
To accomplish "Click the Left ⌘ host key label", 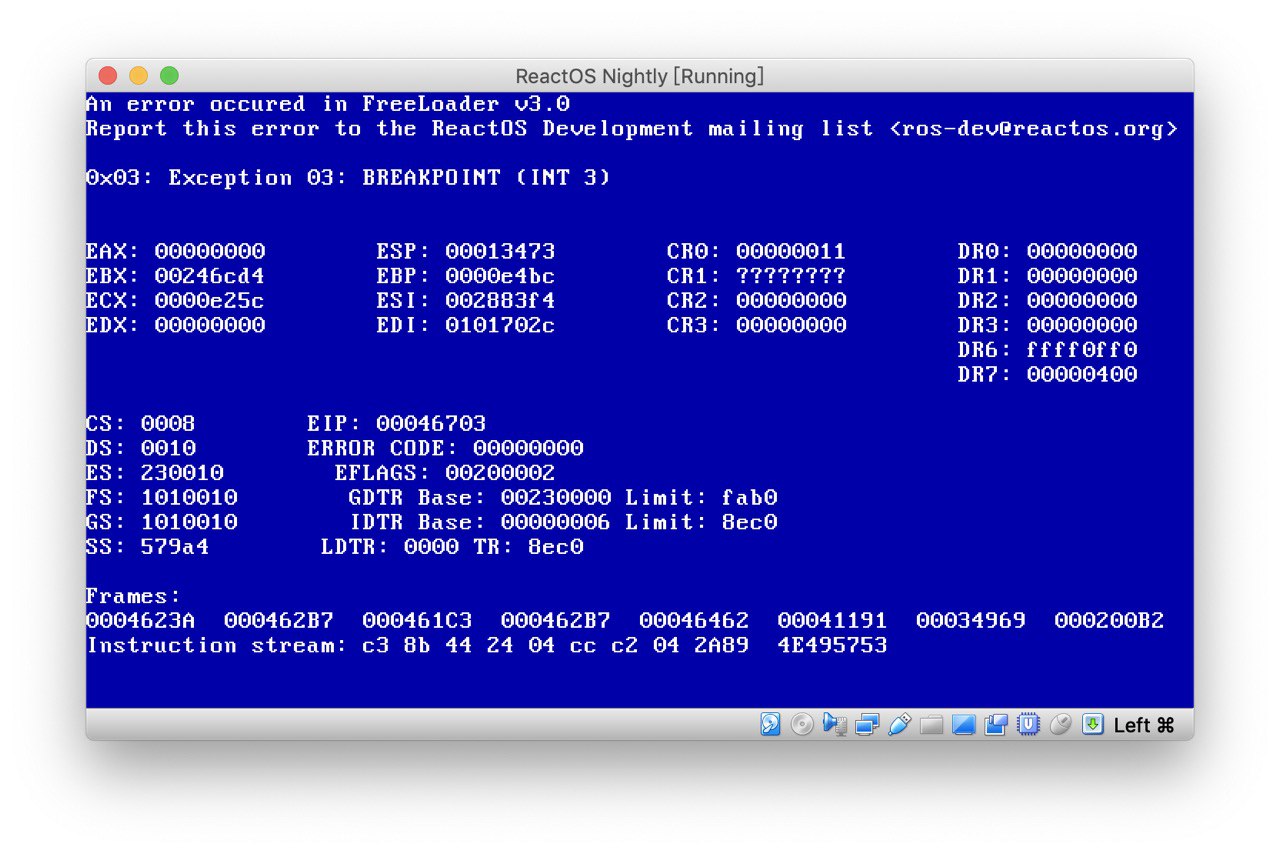I will [1144, 725].
